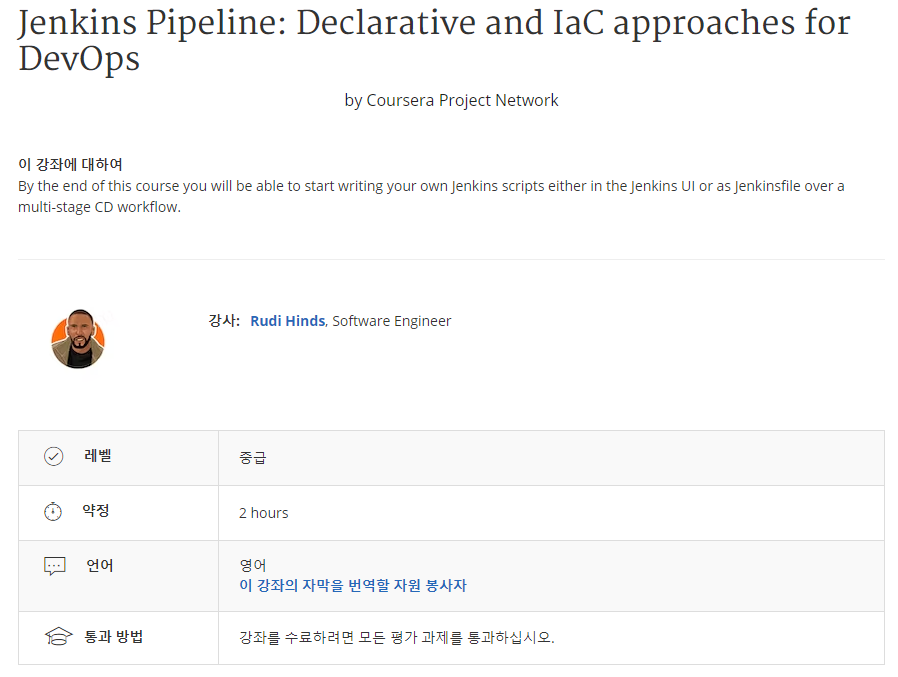Click the course description paragraph

tap(431, 196)
